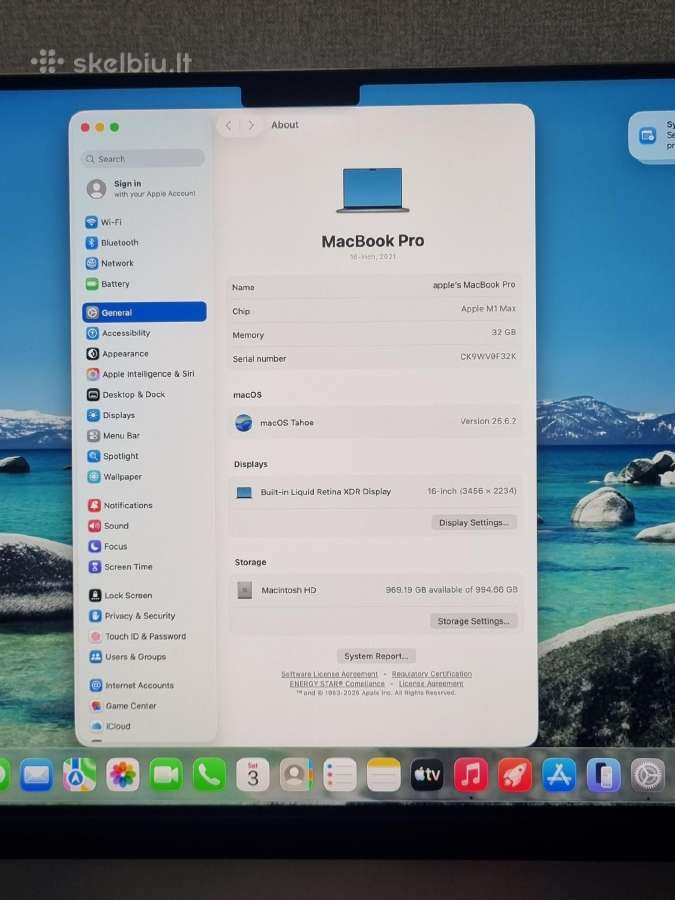Open Screen Time settings
Screen dimensions: 675x900
121,567
